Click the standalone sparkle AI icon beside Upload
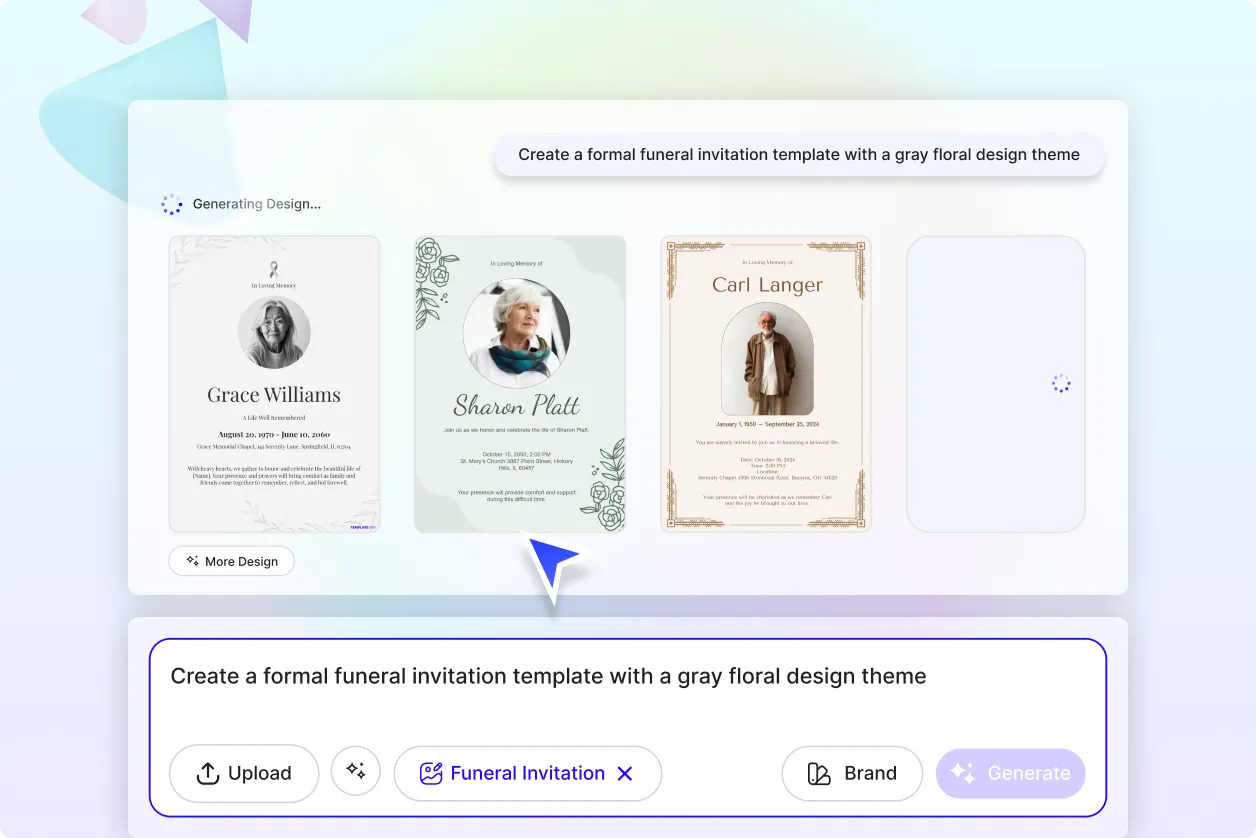 click(355, 773)
